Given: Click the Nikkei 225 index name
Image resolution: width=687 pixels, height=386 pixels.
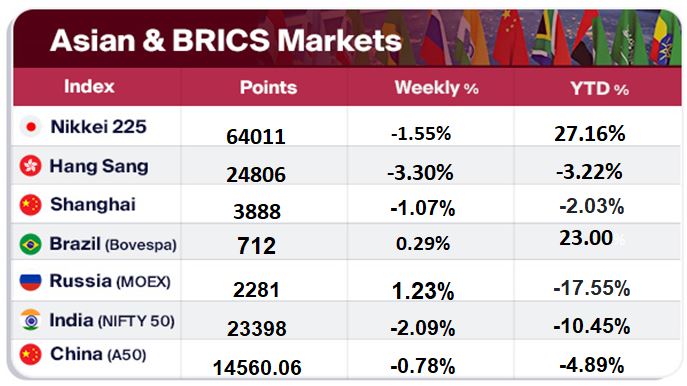Looking at the screenshot, I should pos(99,127).
